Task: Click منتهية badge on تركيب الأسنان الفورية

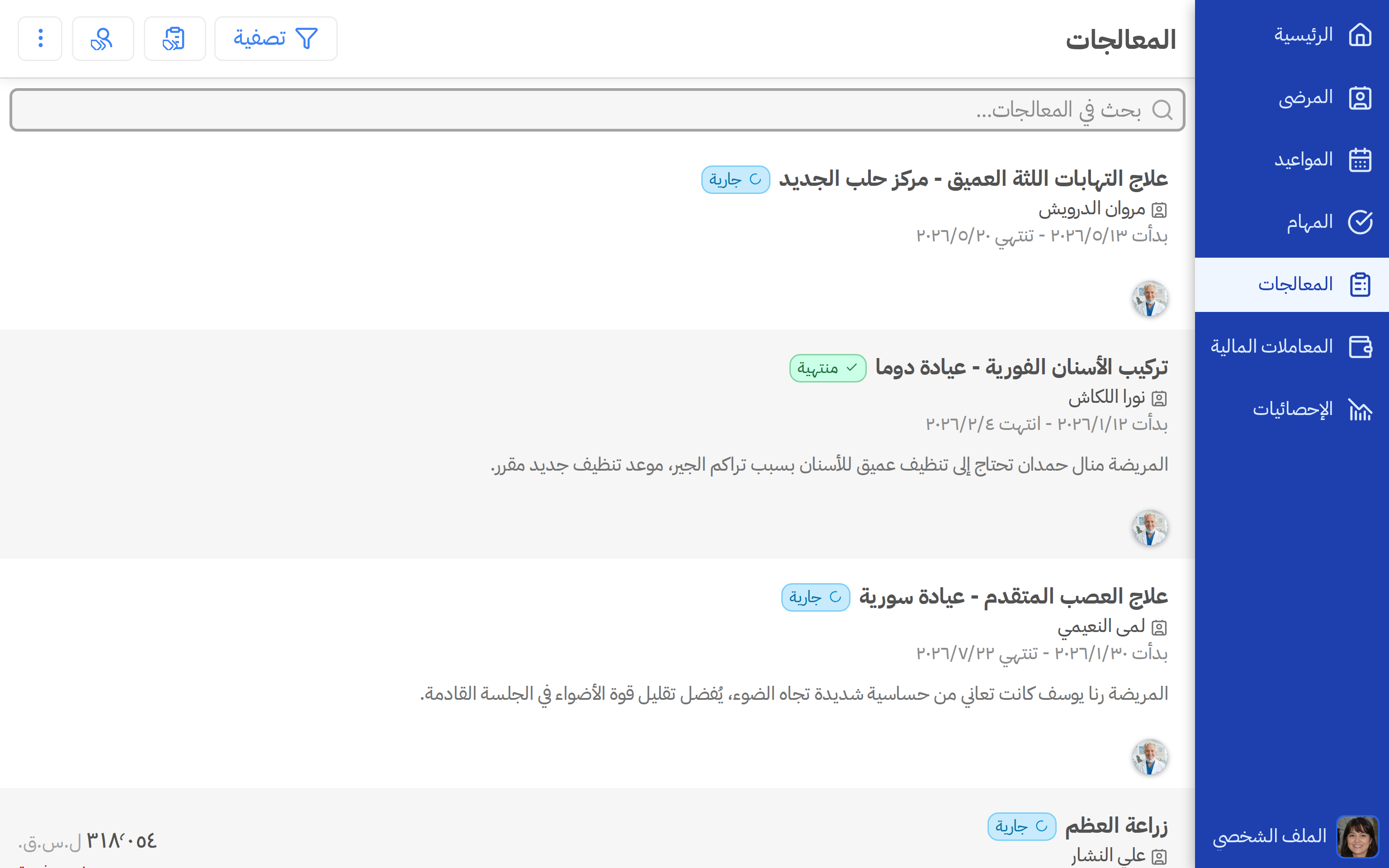Action: coord(828,368)
